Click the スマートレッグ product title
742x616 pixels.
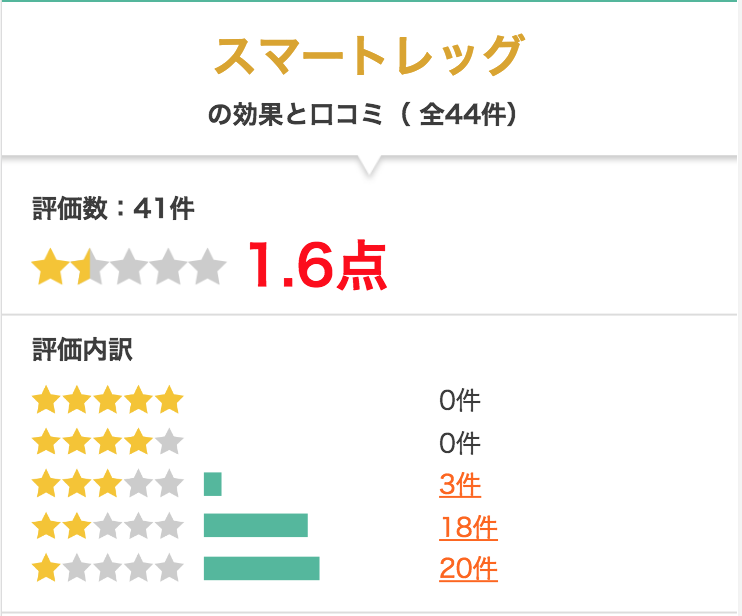point(369,55)
